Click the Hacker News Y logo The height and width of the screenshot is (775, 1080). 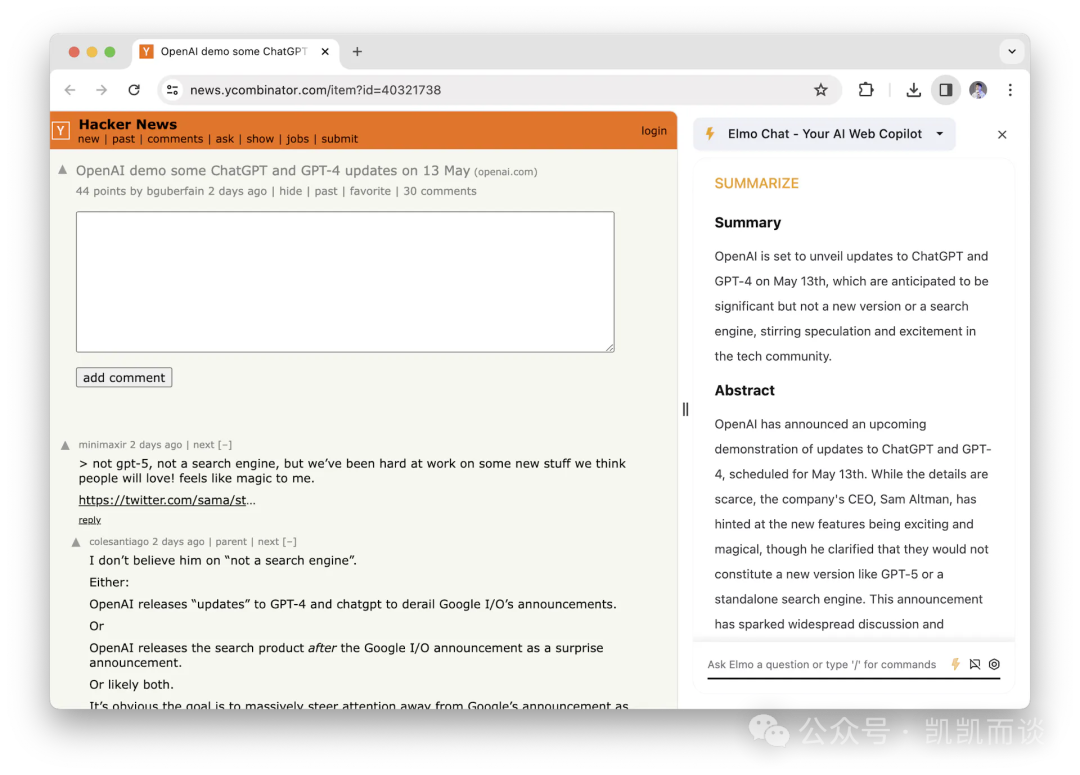pyautogui.click(x=61, y=131)
